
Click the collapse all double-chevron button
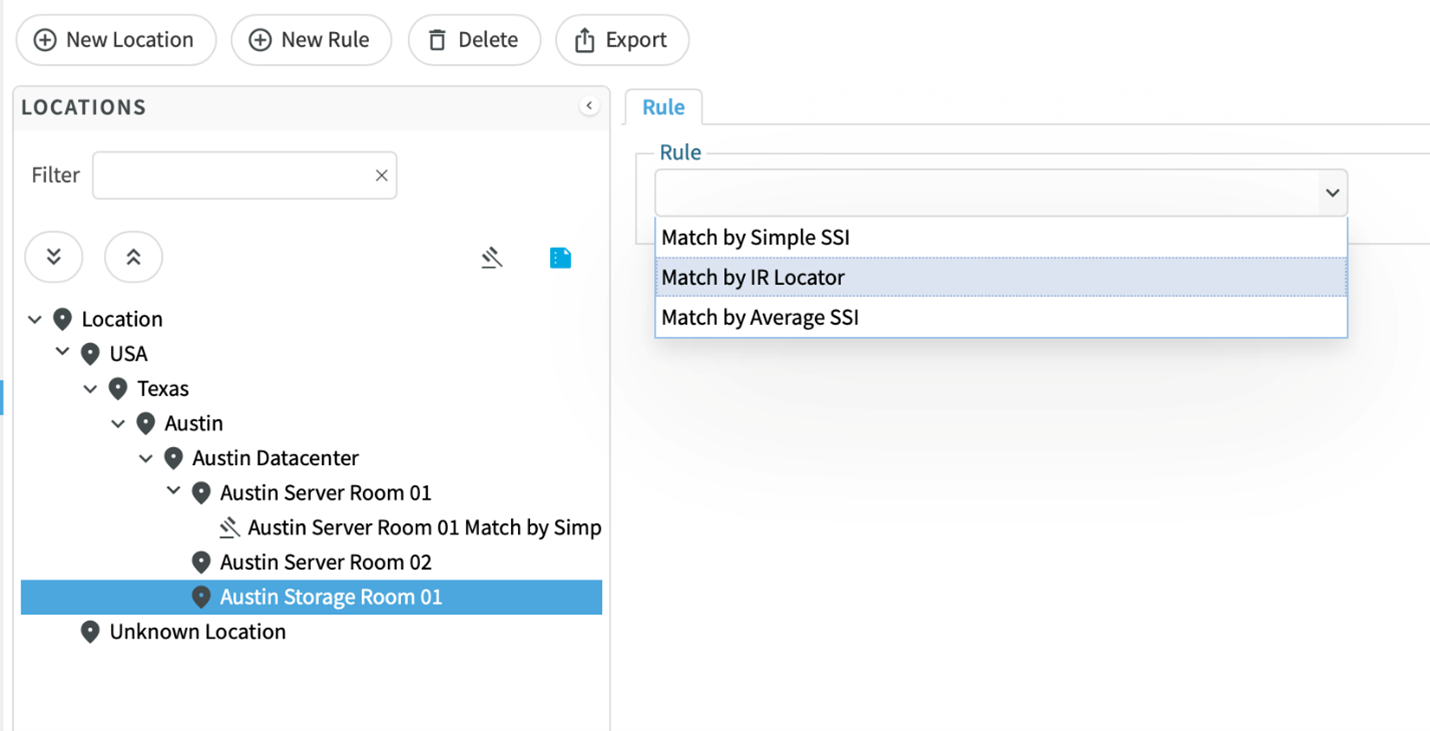(x=133, y=258)
